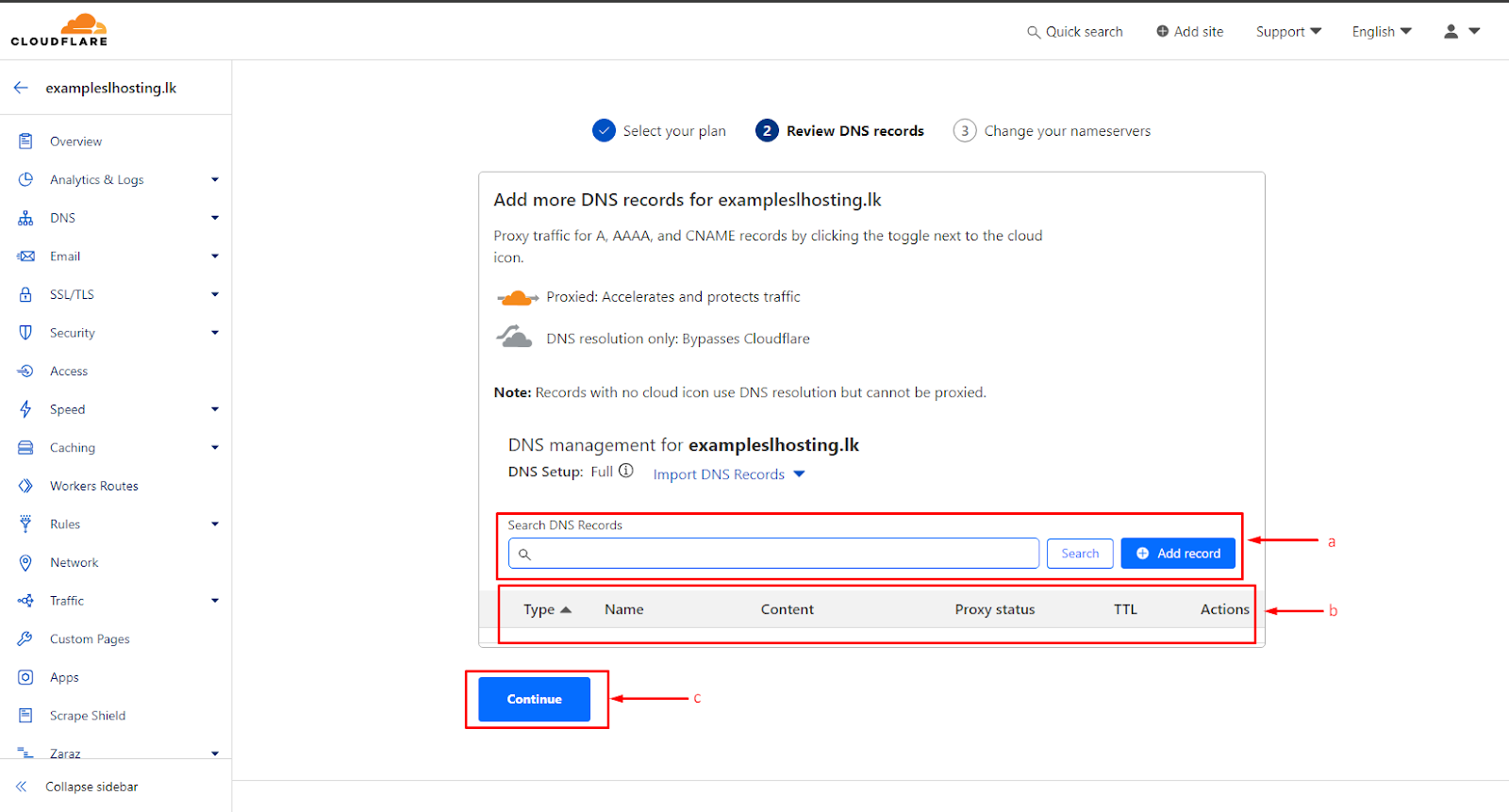Open the Network sidebar item
This screenshot has width=1509, height=812.
pos(74,563)
